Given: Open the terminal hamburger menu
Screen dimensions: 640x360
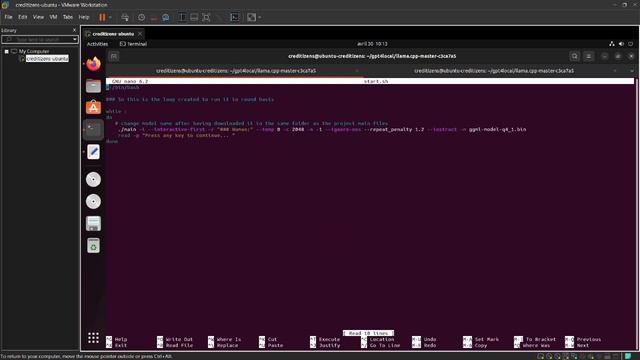Looking at the screenshot, I should point(589,56).
